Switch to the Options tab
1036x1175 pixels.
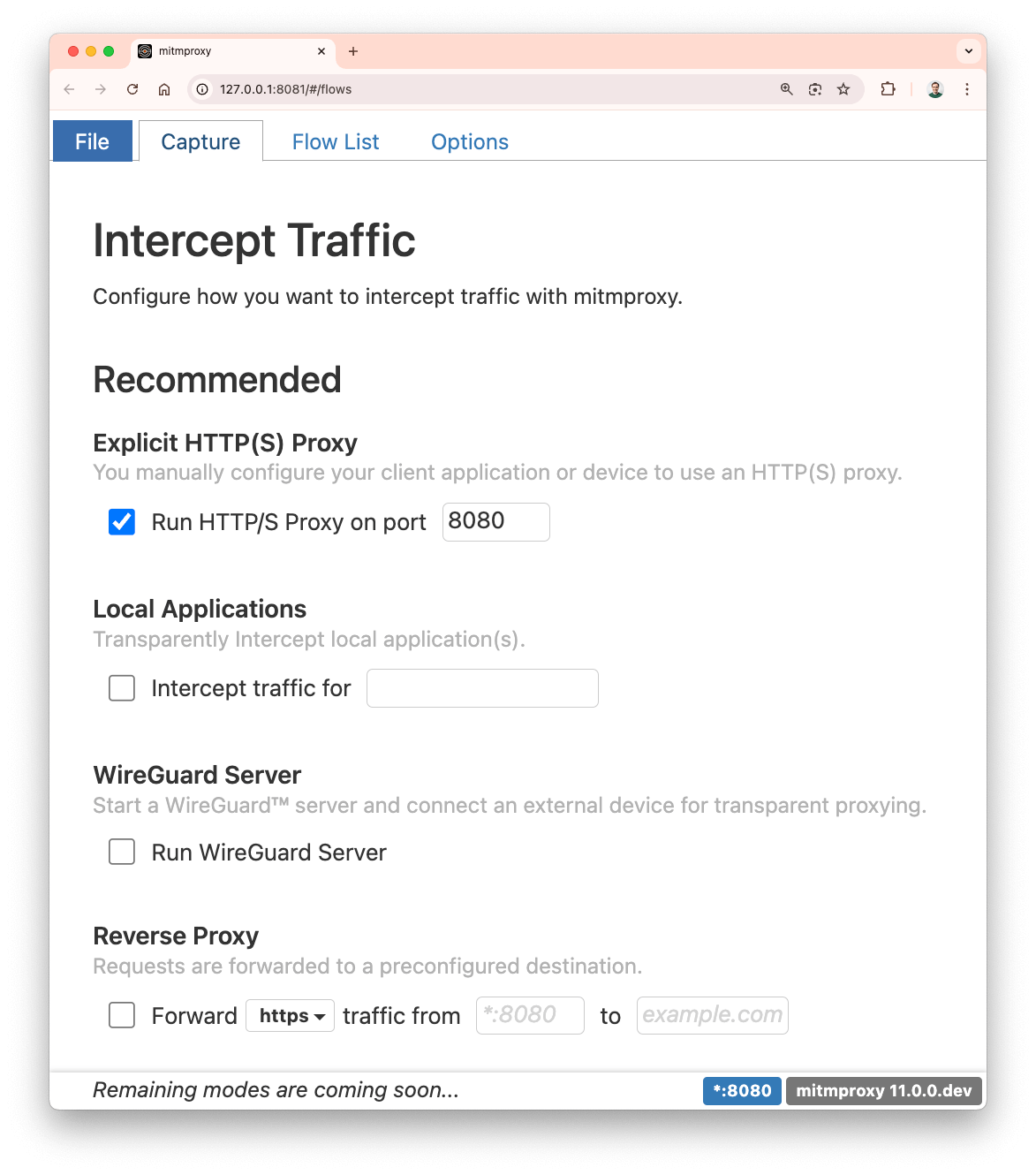pos(470,141)
